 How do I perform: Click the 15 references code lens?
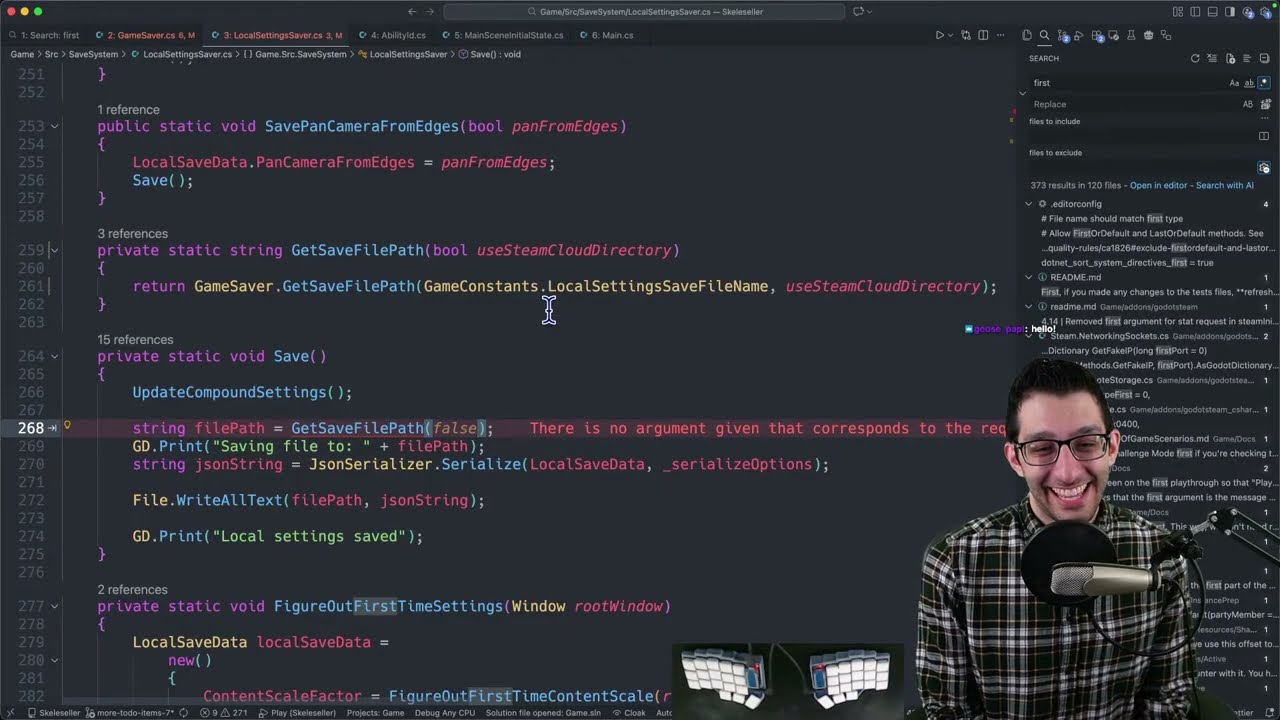pyautogui.click(x=135, y=340)
